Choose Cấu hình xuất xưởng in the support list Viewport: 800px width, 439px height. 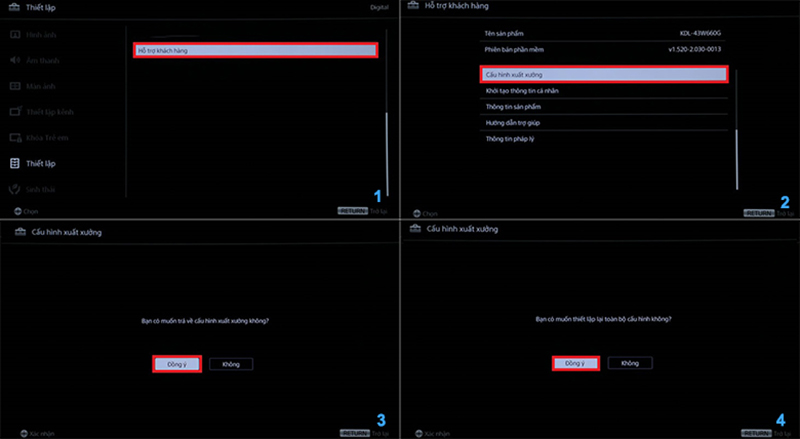[x=603, y=75]
